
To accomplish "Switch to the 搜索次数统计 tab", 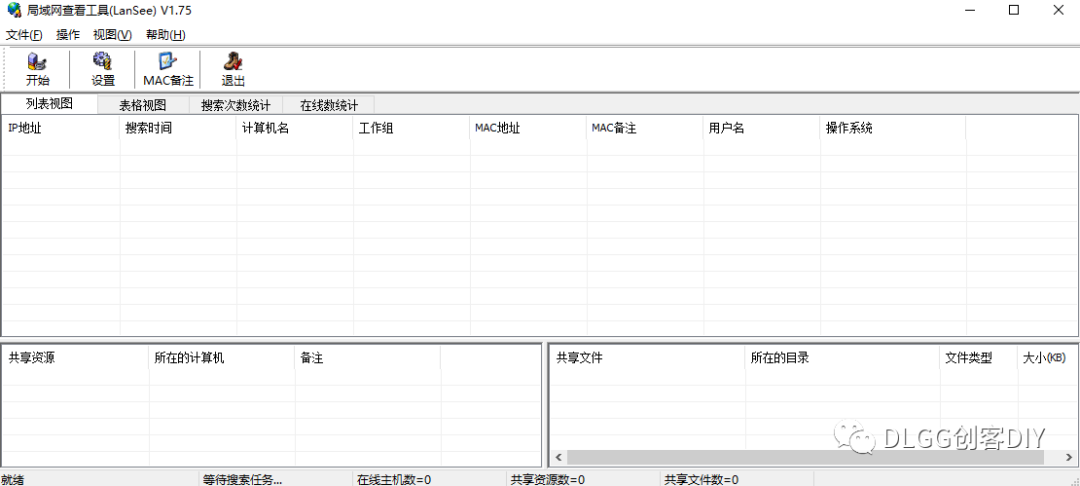I will tap(236, 105).
